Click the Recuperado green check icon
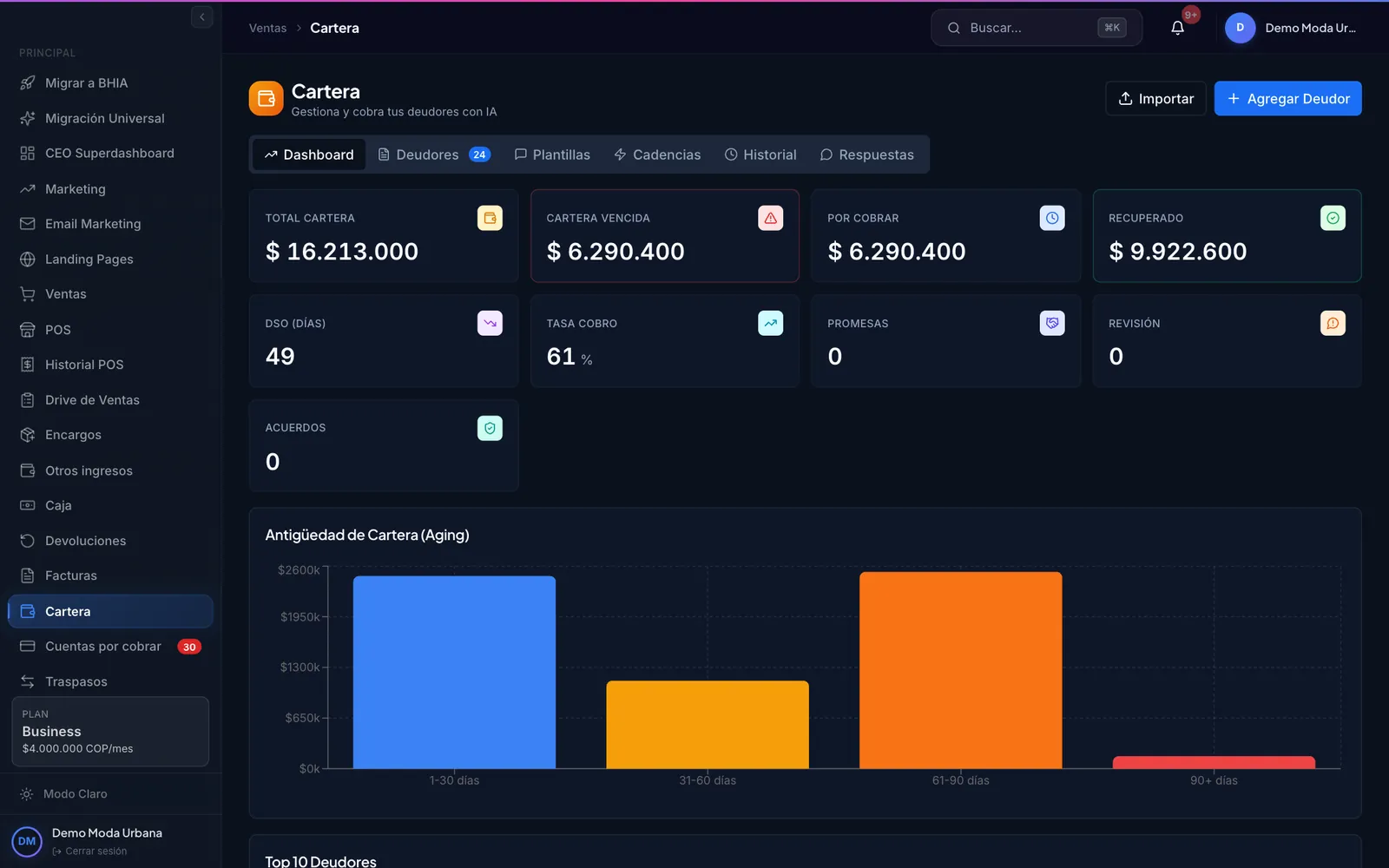The width and height of the screenshot is (1389, 868). (x=1333, y=218)
